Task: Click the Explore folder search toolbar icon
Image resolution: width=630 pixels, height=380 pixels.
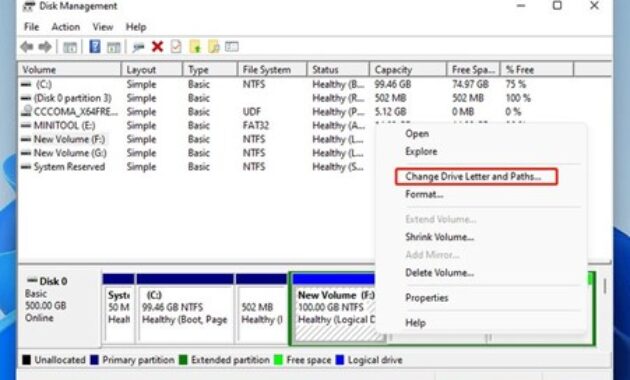Action: tap(214, 47)
